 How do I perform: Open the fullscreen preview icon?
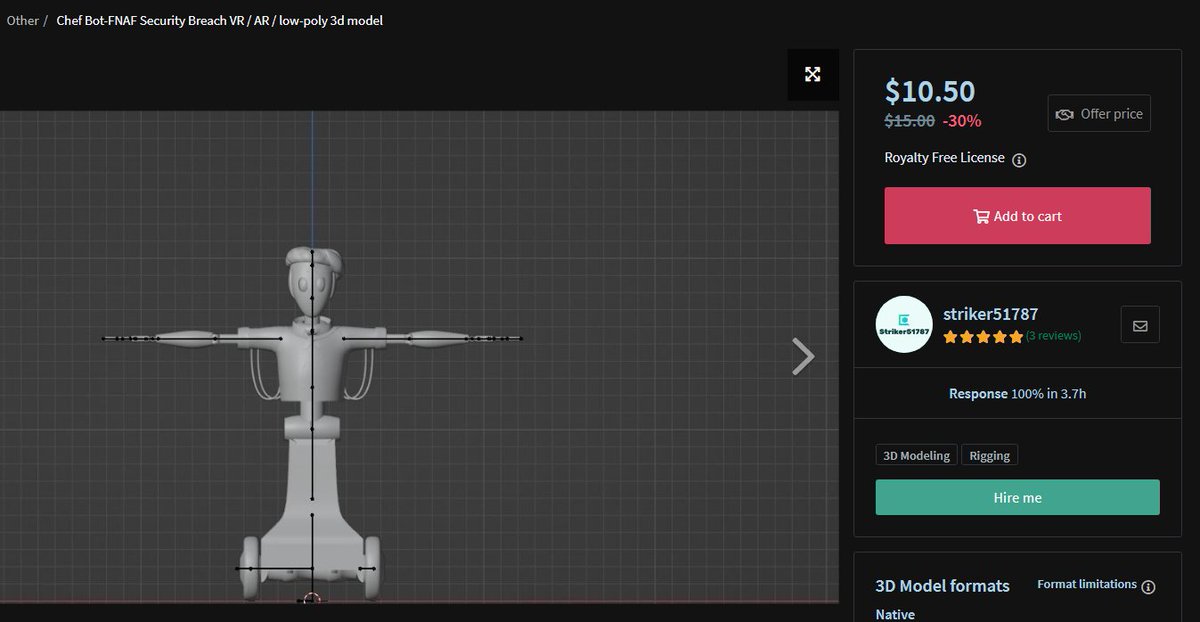[813, 74]
